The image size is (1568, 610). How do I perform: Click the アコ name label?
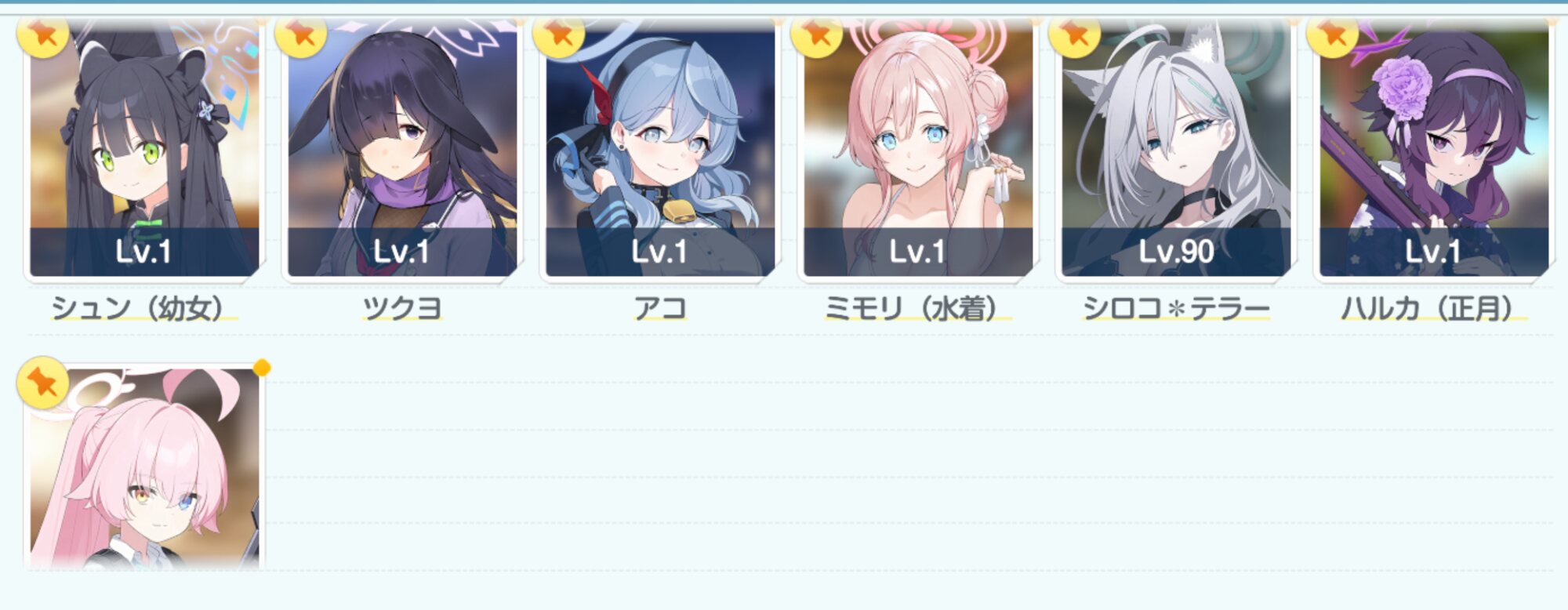coord(660,309)
